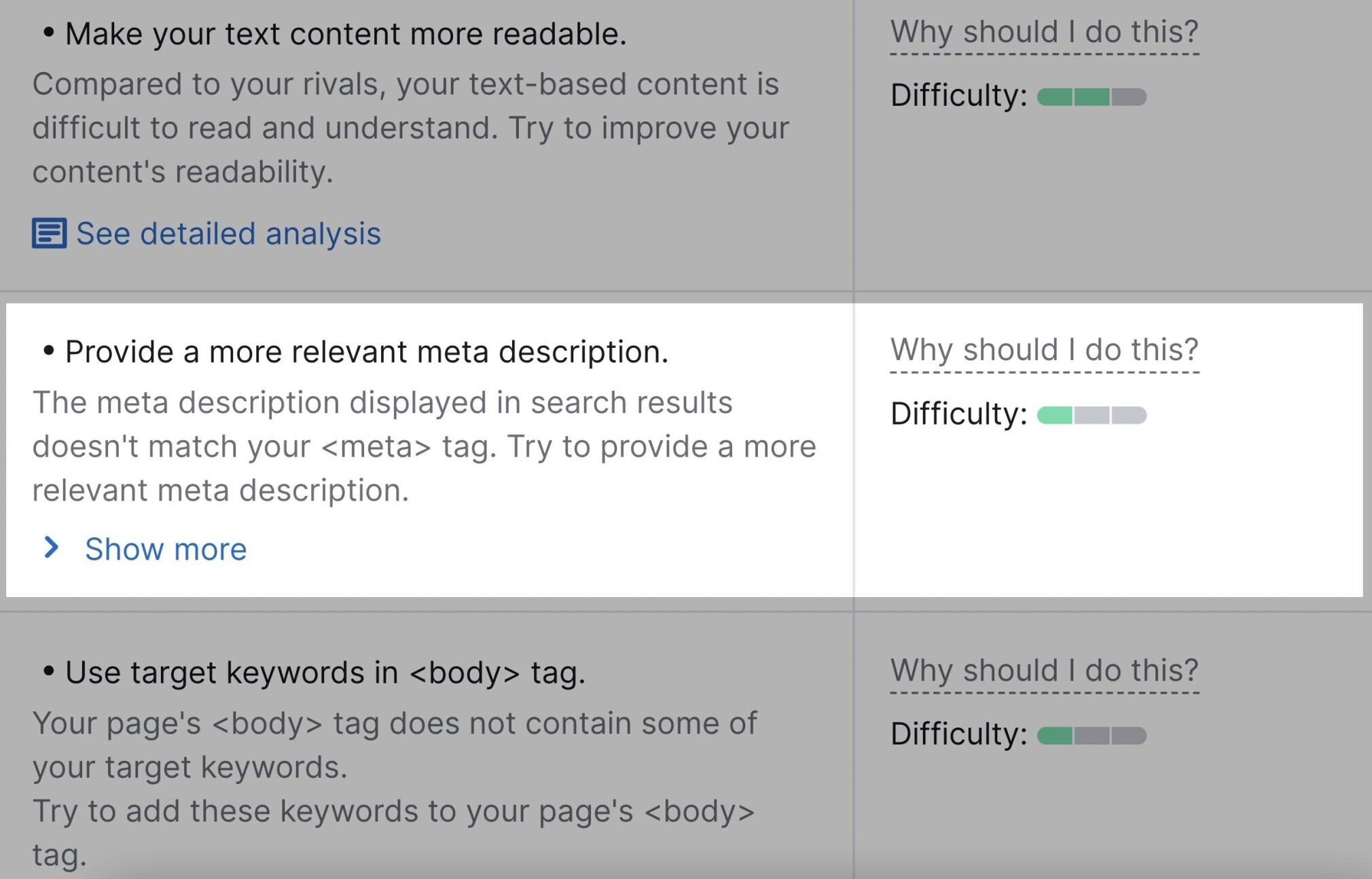Screen dimensions: 1372x879
Task: Click the paragraph about missing body tag keywords
Action: (x=395, y=789)
